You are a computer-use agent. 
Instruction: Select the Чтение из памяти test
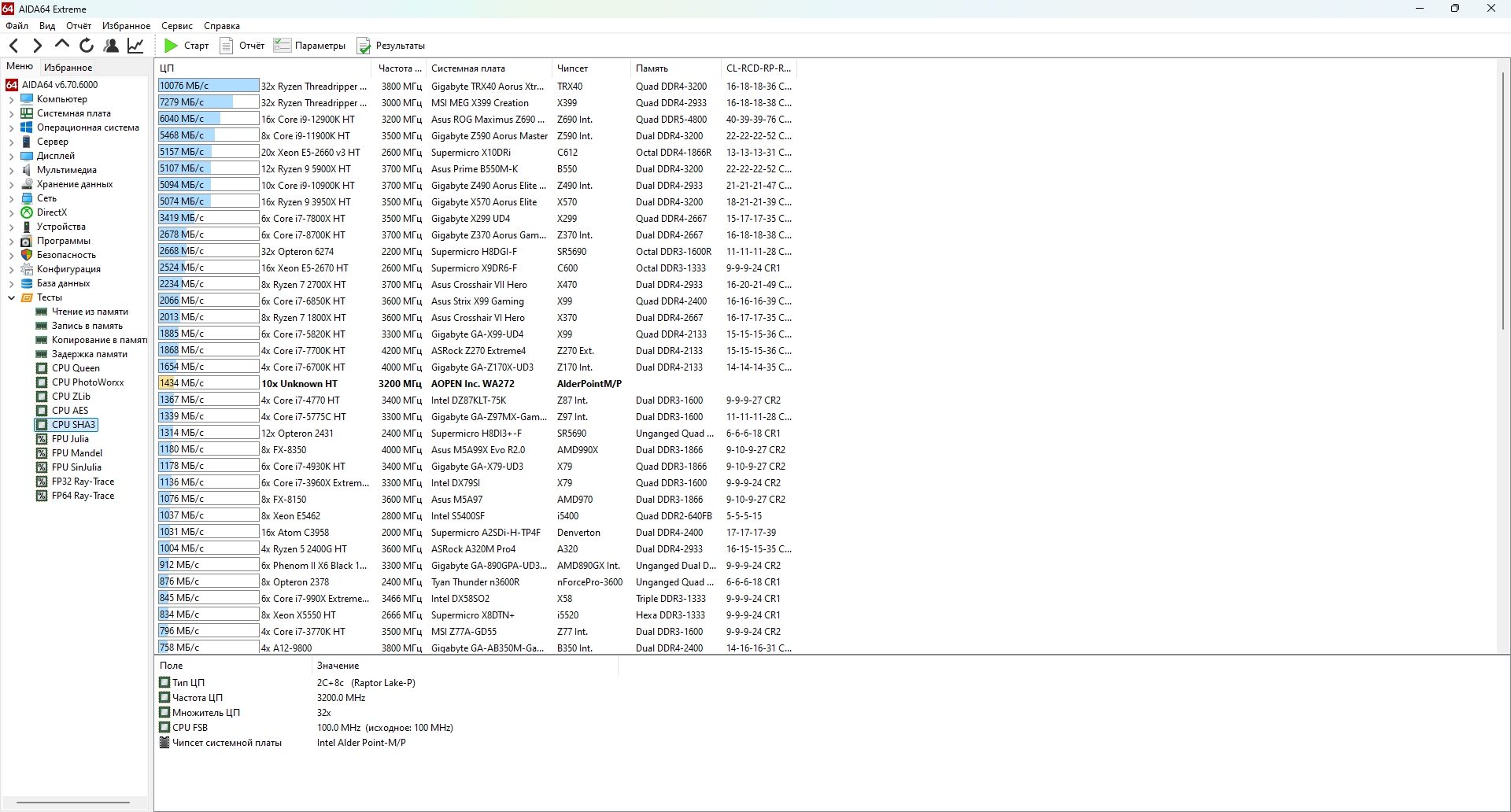click(x=90, y=312)
